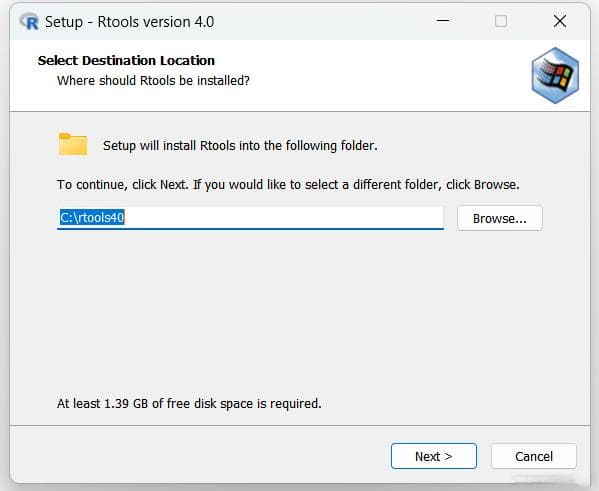Click 'Where should Rtools be installed?' subtitle
The height and width of the screenshot is (491, 599).
(153, 81)
